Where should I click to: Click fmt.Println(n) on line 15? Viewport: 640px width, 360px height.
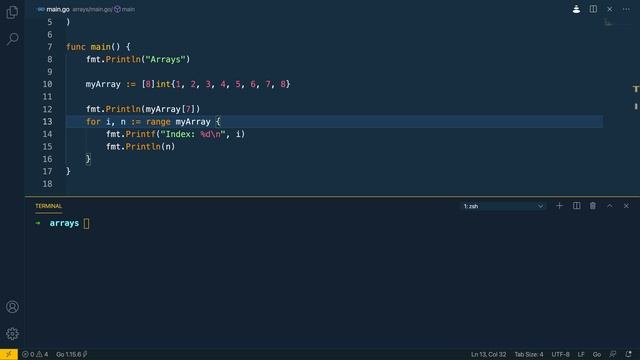140,147
